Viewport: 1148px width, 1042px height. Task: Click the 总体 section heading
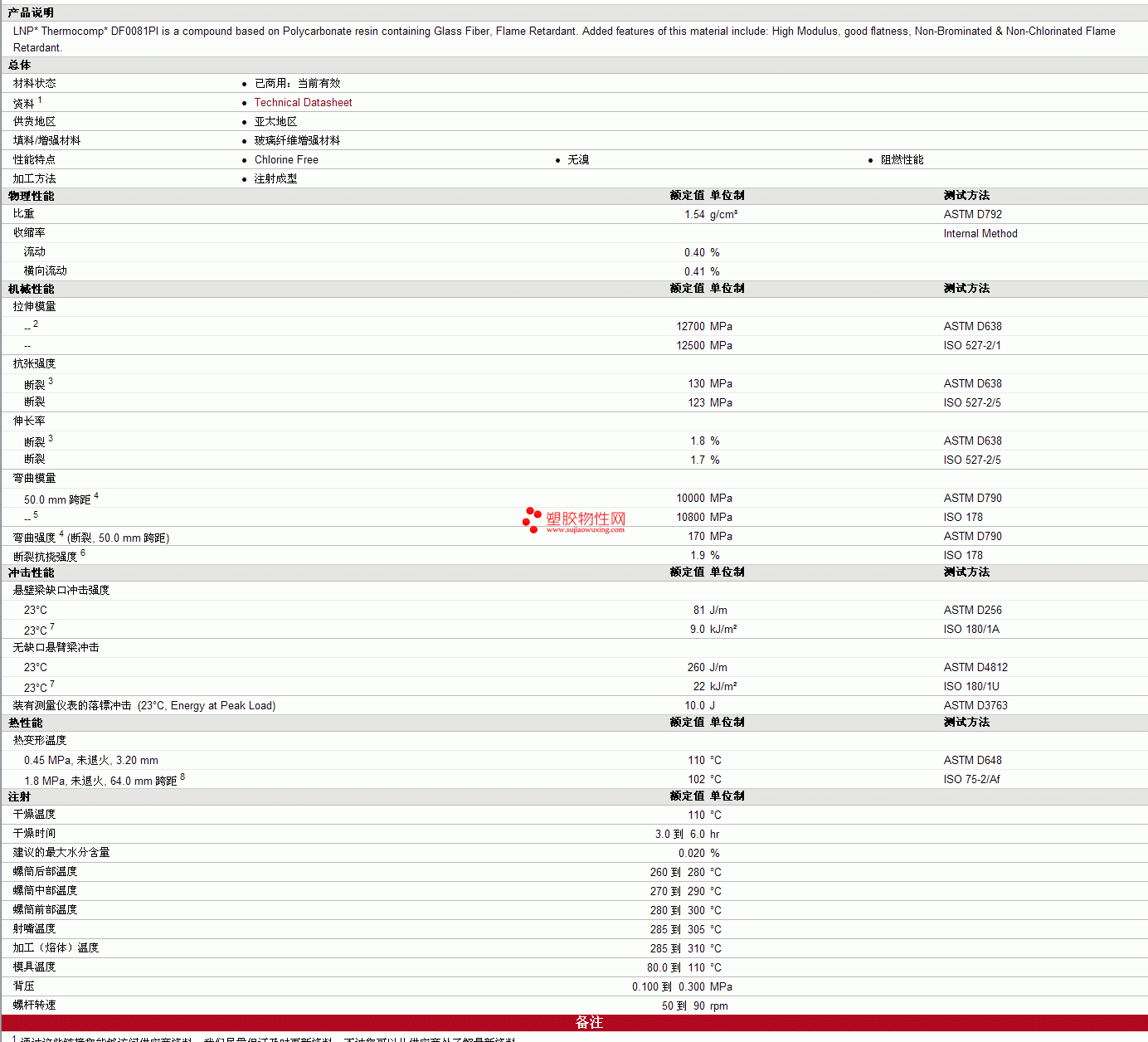[19, 65]
